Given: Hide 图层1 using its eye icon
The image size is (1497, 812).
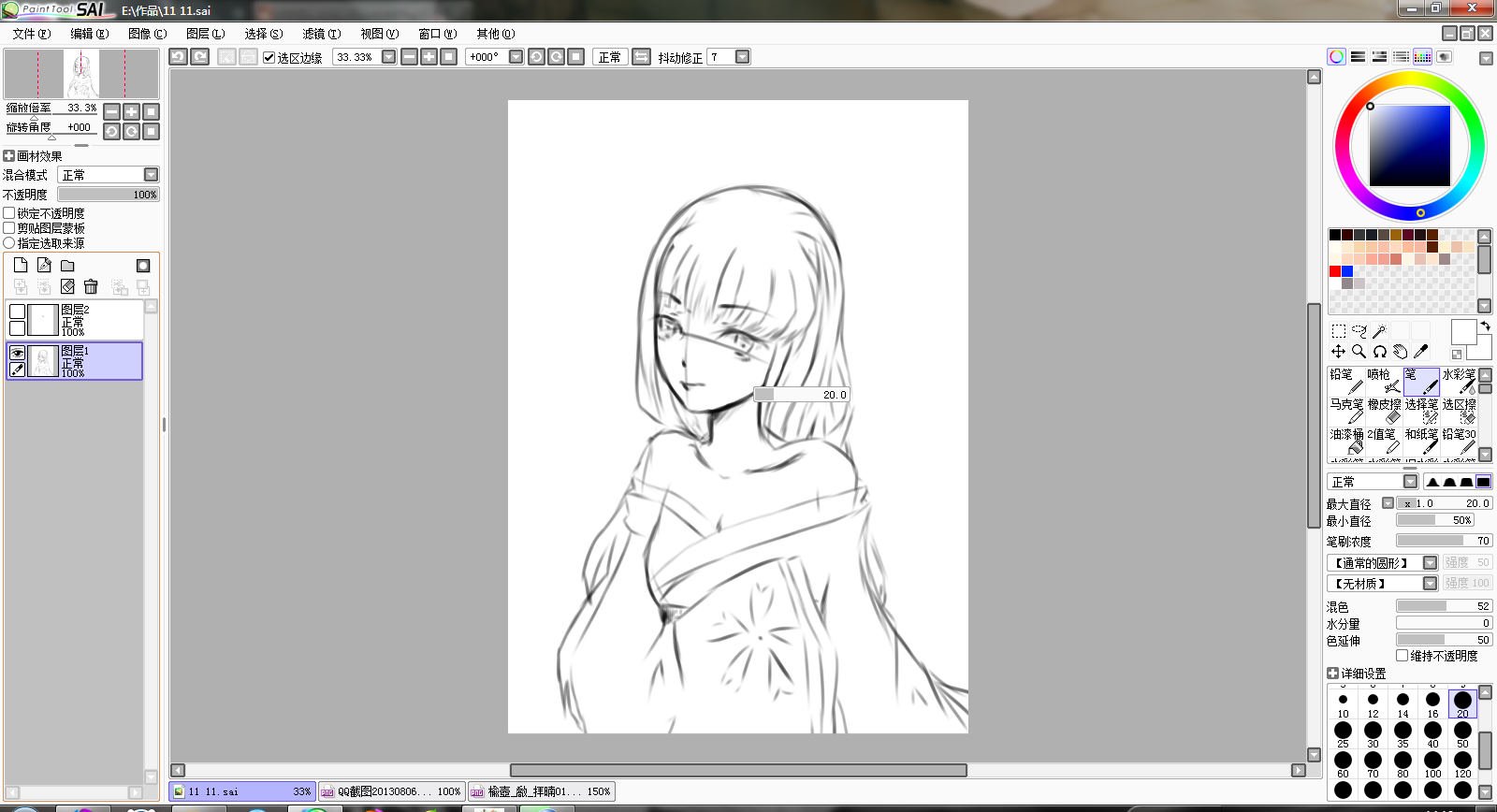Looking at the screenshot, I should [x=17, y=353].
